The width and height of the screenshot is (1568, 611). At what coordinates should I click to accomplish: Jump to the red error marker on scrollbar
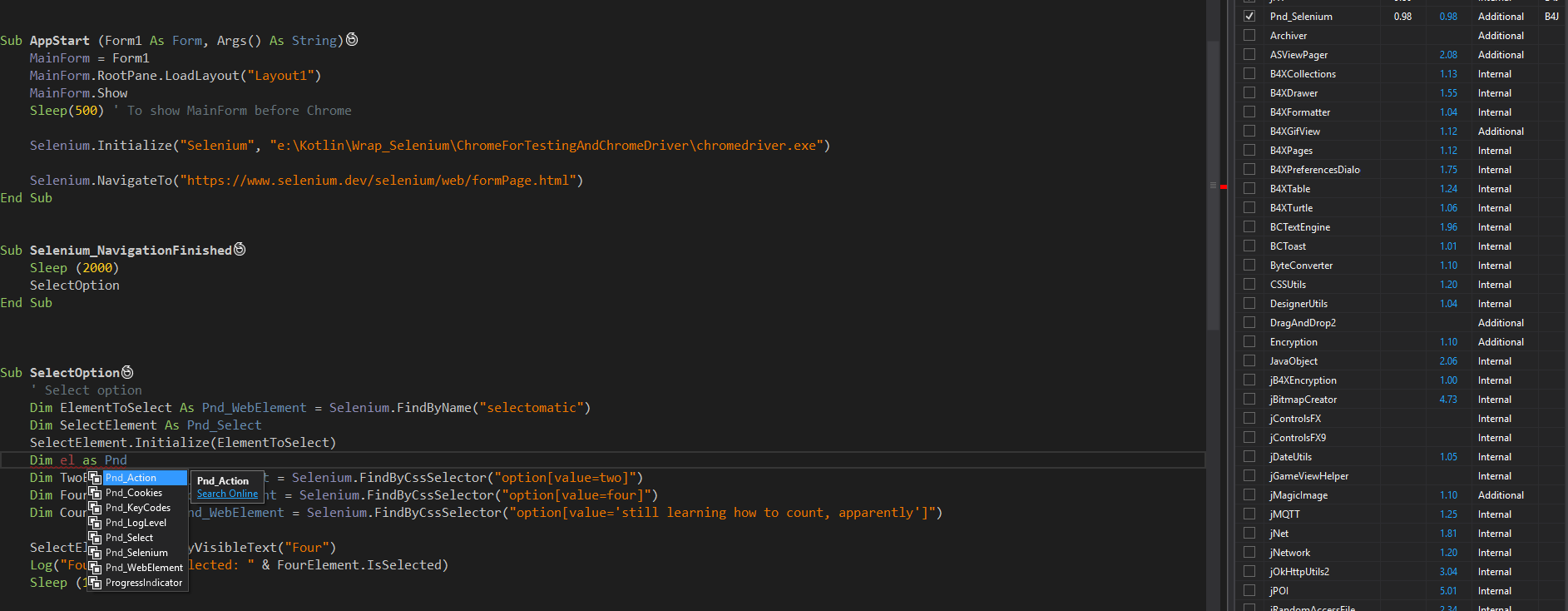[1224, 187]
